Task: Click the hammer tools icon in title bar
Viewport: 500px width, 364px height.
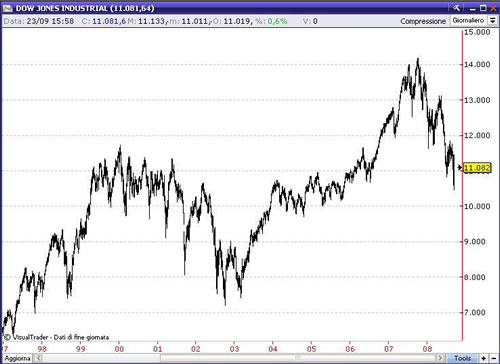Action: click(x=456, y=8)
